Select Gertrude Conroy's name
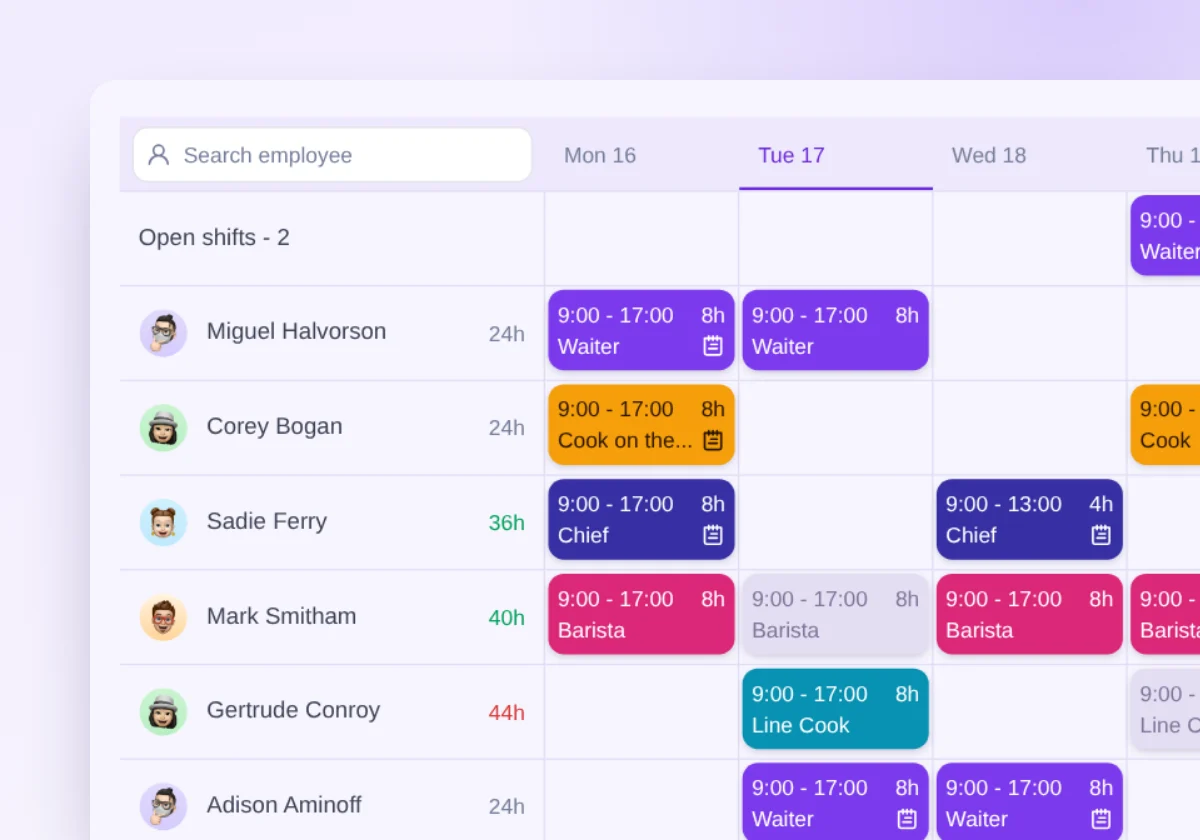Viewport: 1200px width, 840px height. (293, 710)
